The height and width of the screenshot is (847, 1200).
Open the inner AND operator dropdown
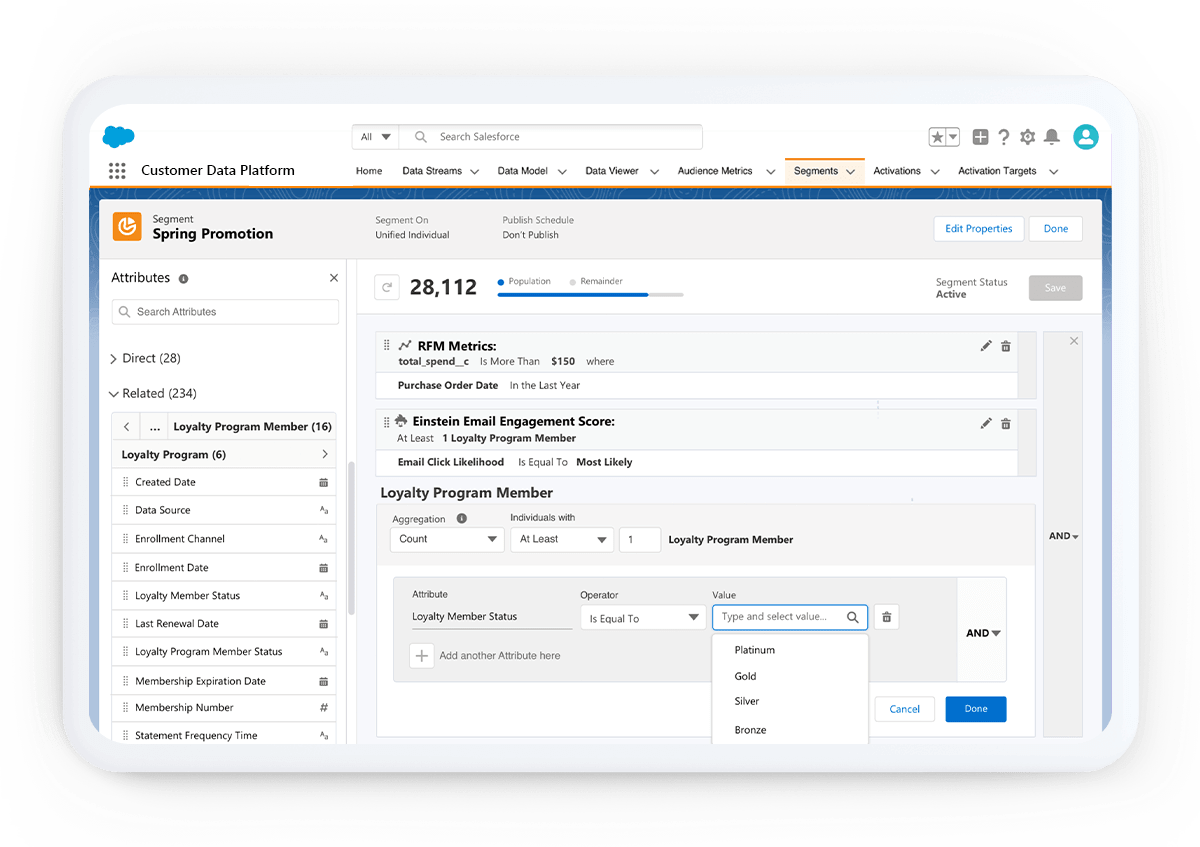pos(983,633)
